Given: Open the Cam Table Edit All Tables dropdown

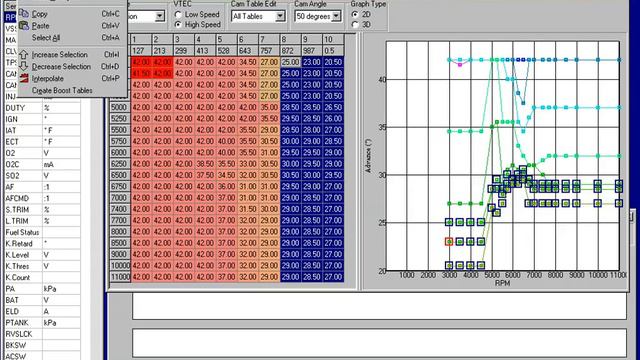Looking at the screenshot, I should point(280,16).
